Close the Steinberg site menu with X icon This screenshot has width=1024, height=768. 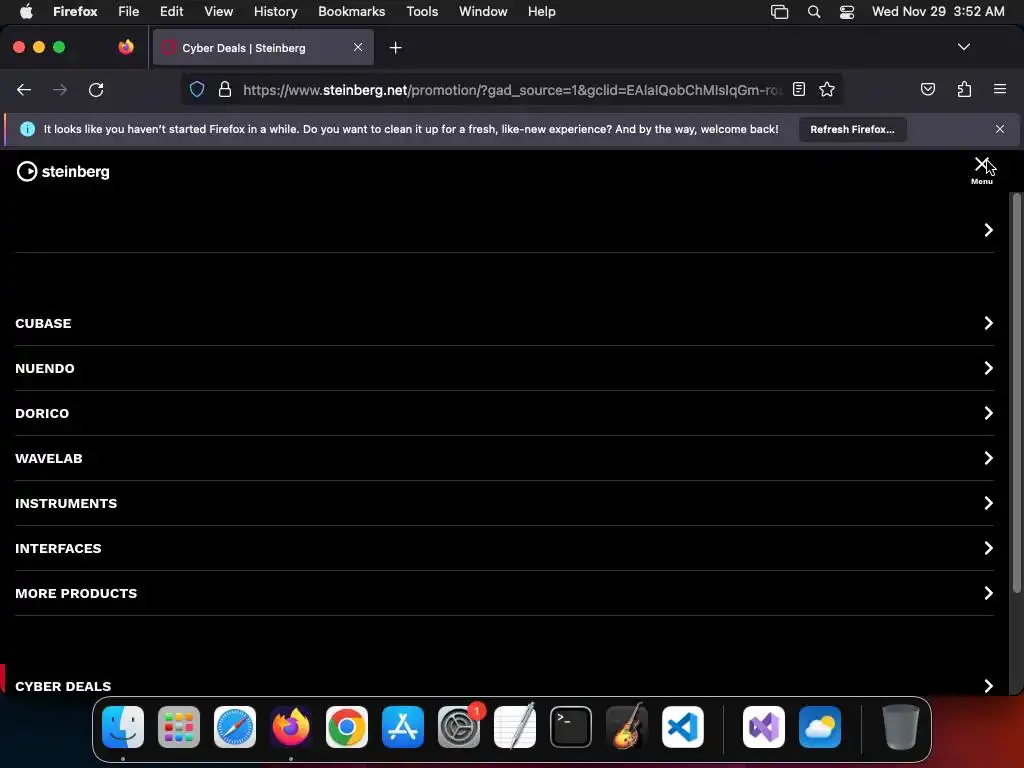[x=981, y=165]
